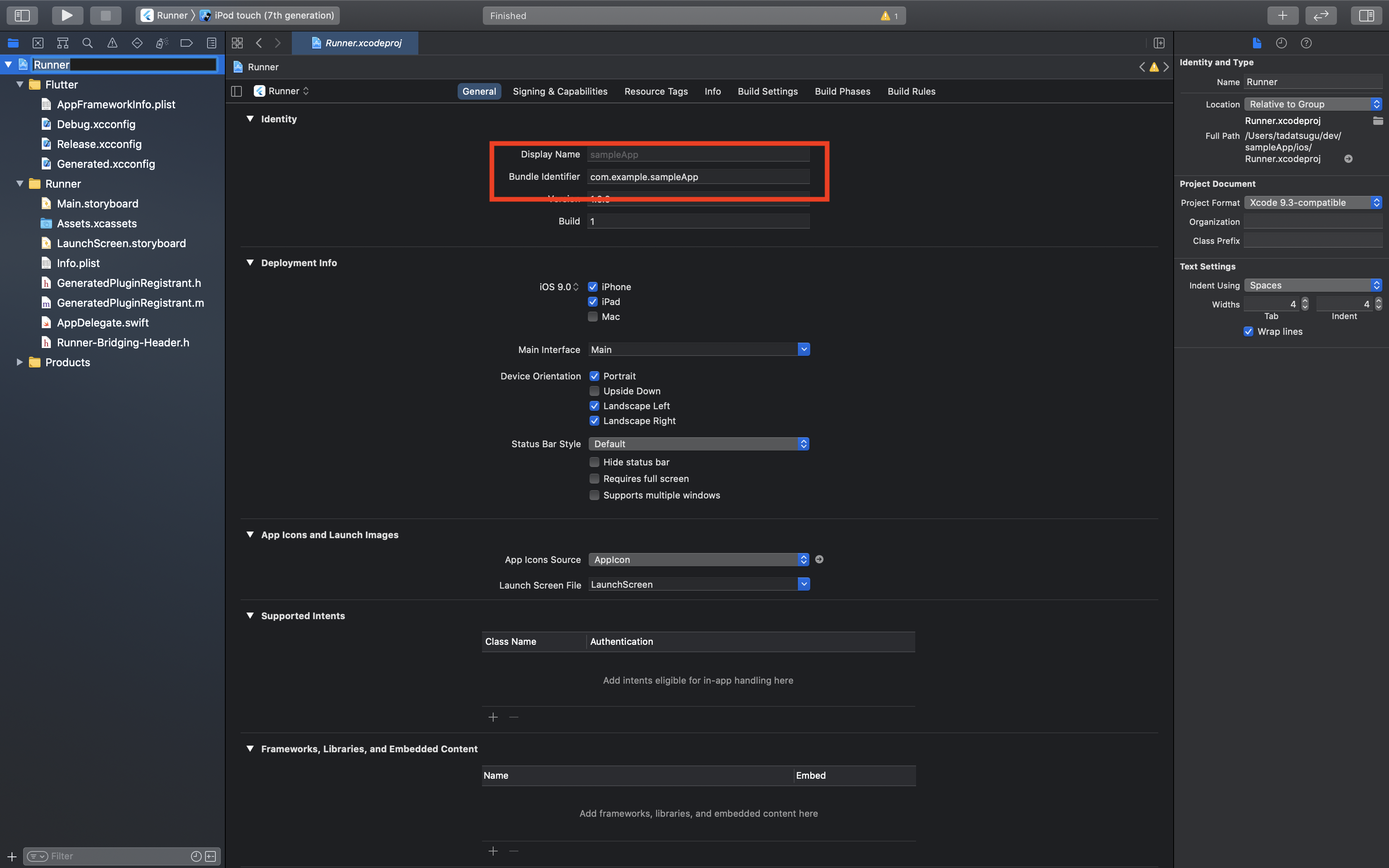
Task: Click the Library plus button in toolbar
Action: point(1282,16)
